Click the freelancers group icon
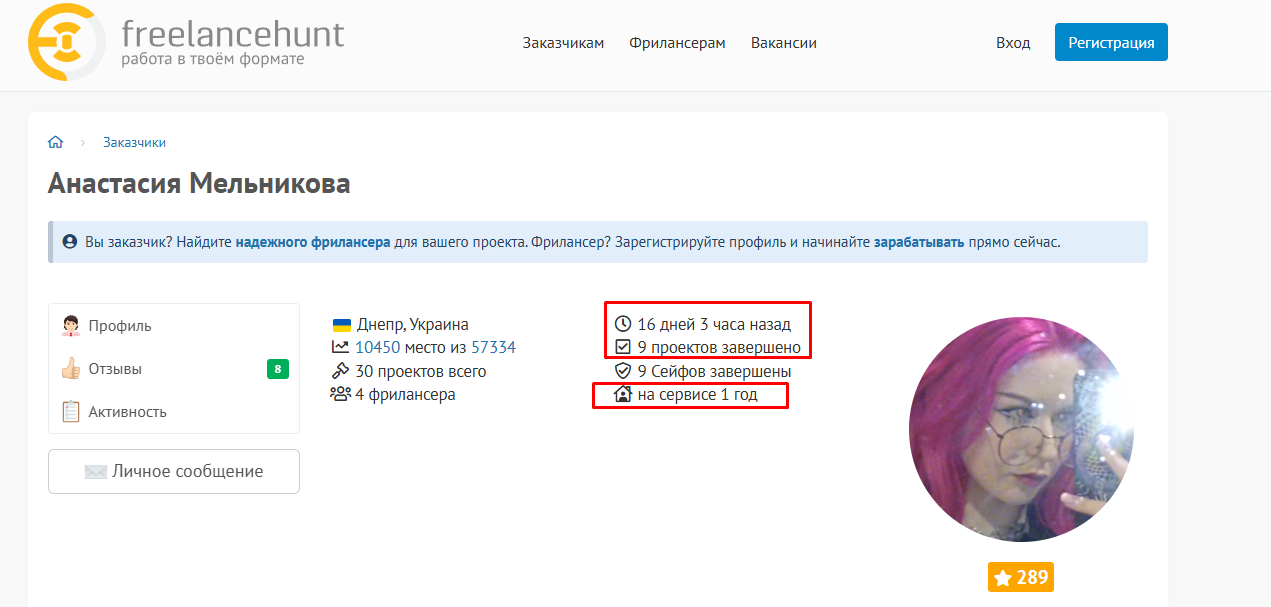The image size is (1271, 607). pos(340,394)
